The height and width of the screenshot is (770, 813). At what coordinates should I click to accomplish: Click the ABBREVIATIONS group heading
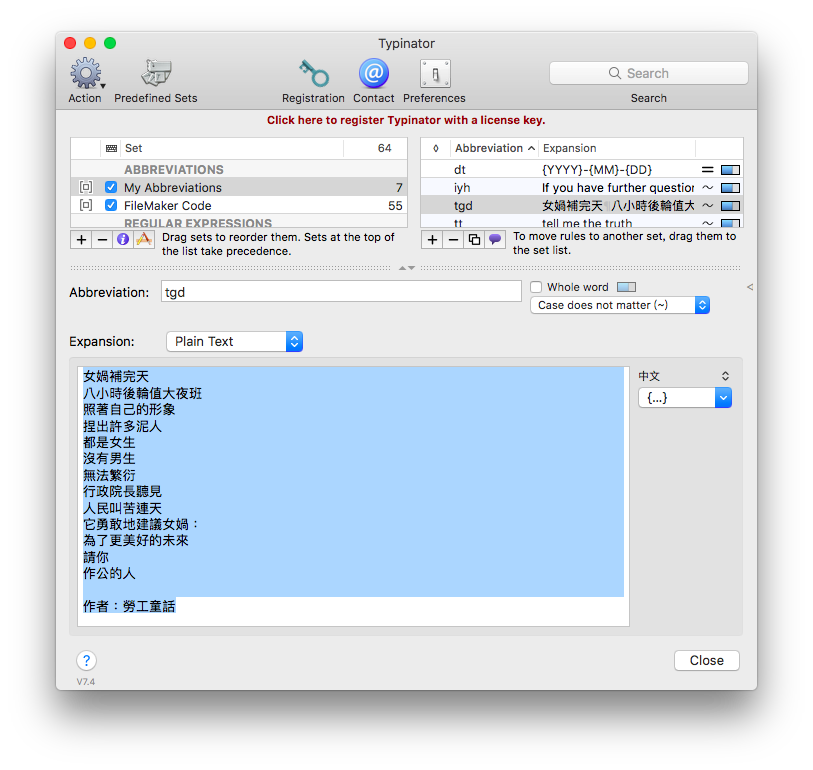[174, 170]
